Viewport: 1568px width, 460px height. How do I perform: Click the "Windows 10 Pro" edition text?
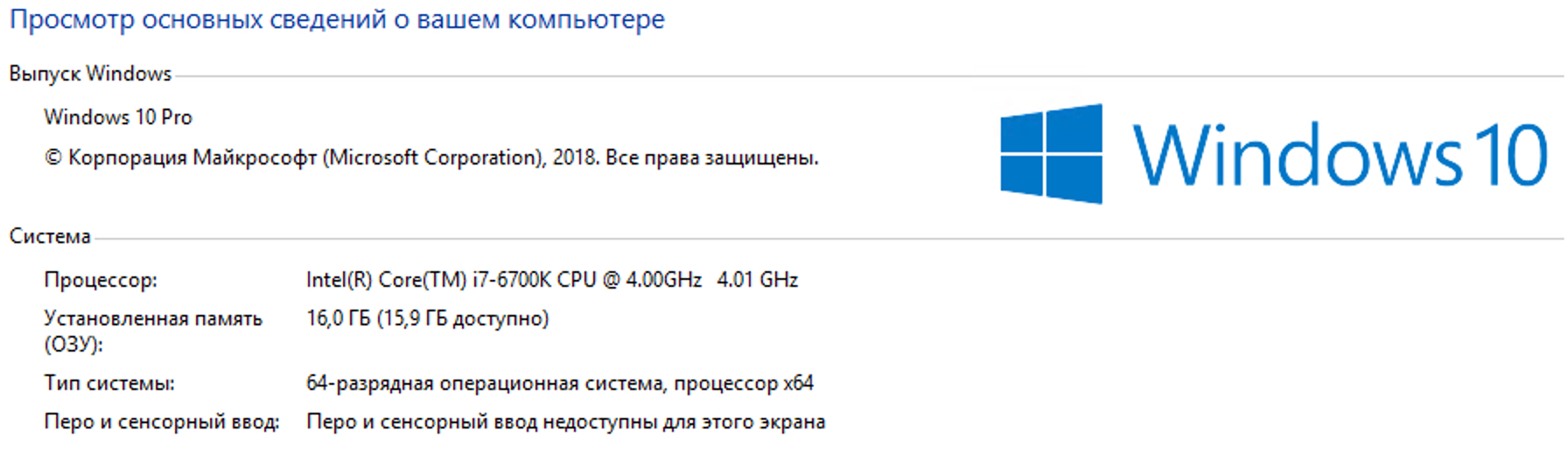(x=118, y=117)
